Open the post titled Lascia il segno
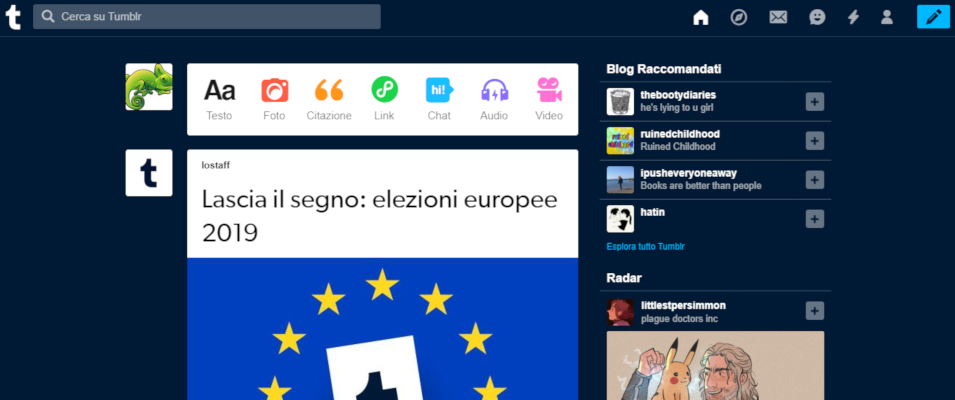 pos(379,216)
